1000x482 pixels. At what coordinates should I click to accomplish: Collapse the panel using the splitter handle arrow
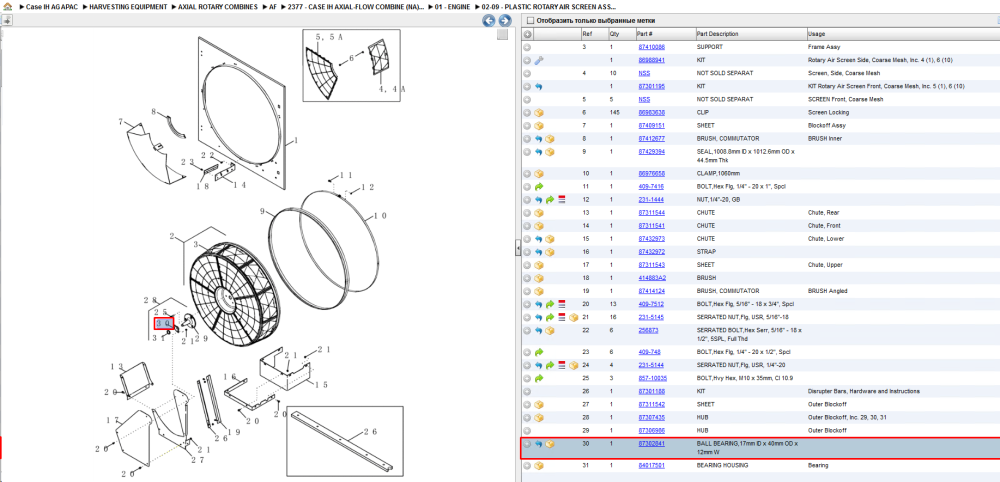[518, 249]
